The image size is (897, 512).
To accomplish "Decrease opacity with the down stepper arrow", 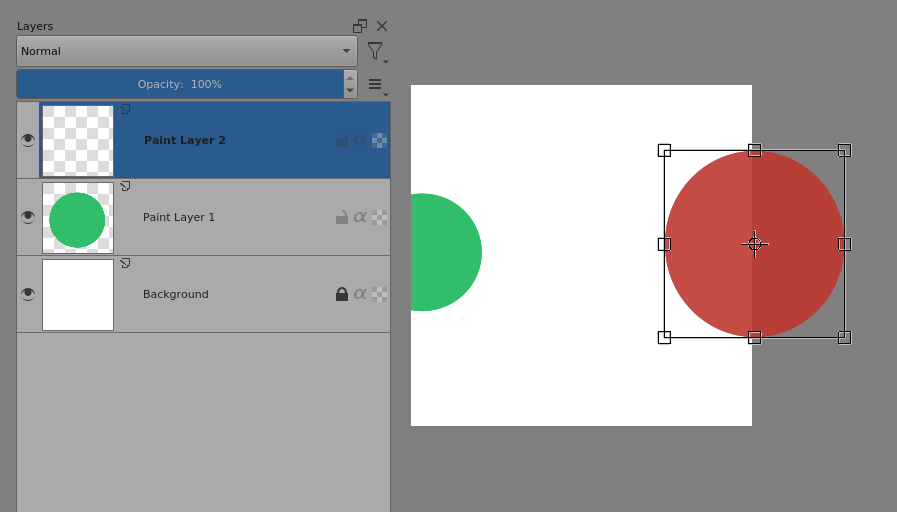I will coord(350,91).
